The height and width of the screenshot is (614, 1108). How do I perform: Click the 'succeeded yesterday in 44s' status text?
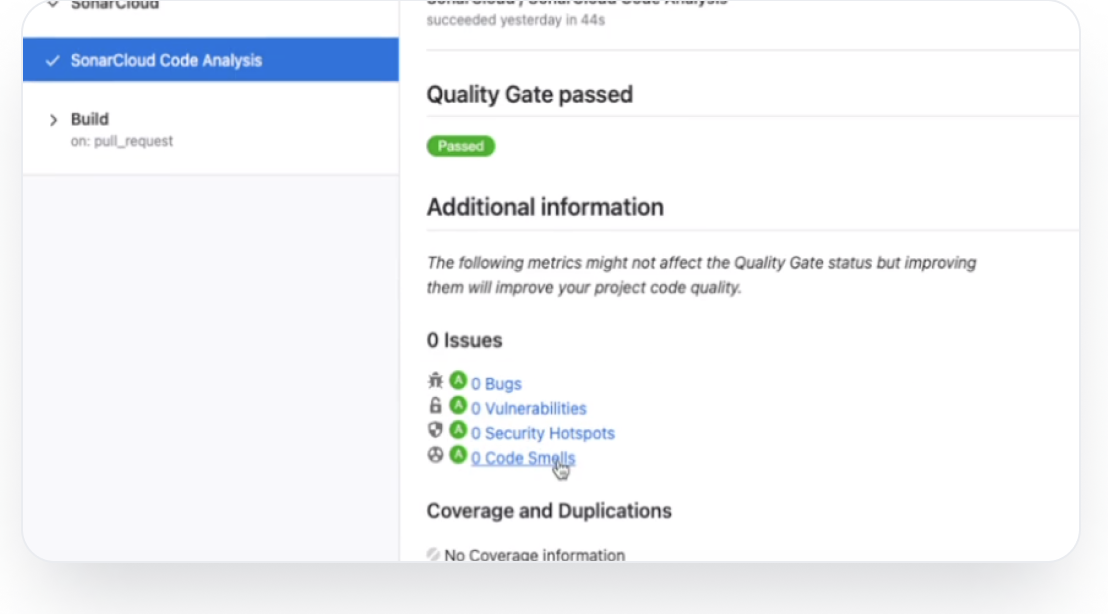pyautogui.click(x=515, y=20)
